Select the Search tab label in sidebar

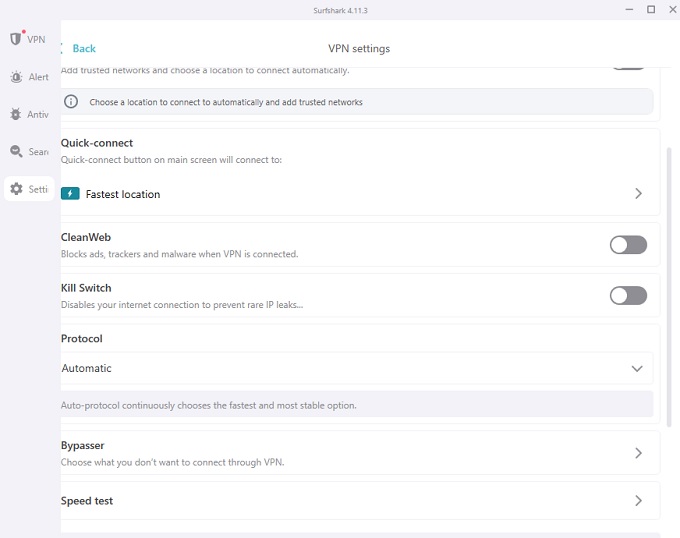39,152
